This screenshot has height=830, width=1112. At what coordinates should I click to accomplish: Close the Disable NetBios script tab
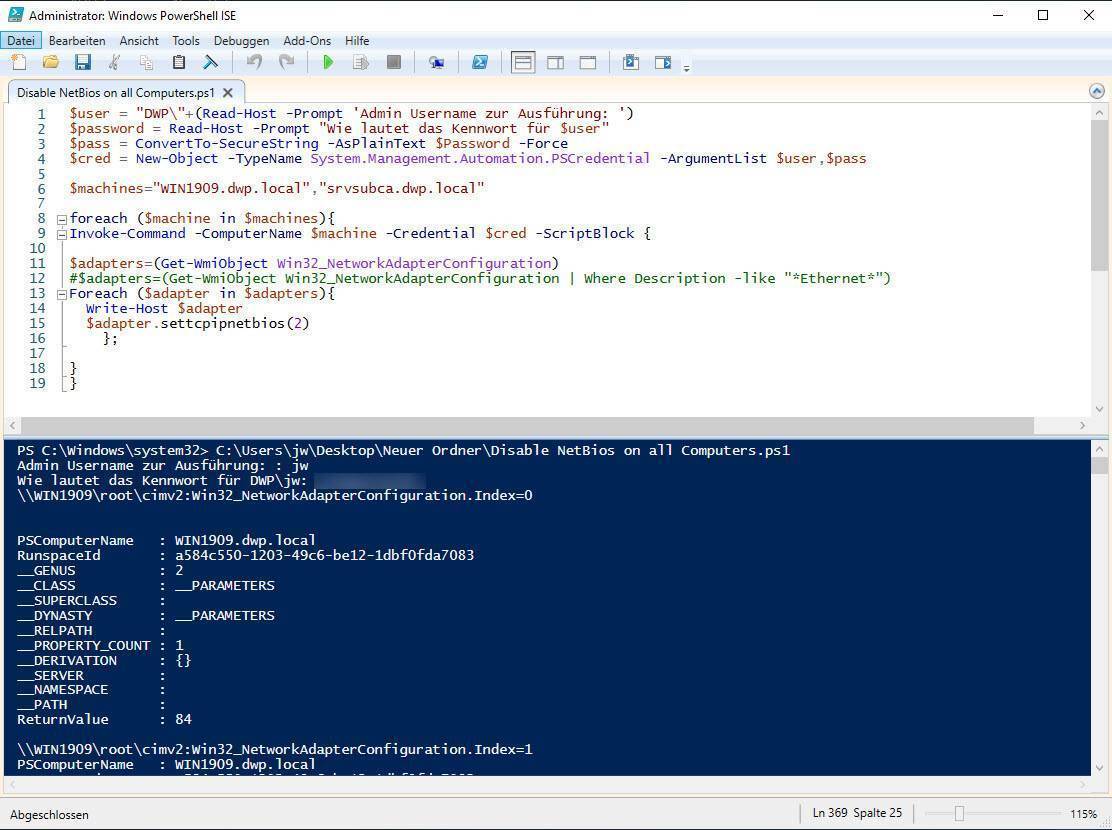pyautogui.click(x=228, y=92)
